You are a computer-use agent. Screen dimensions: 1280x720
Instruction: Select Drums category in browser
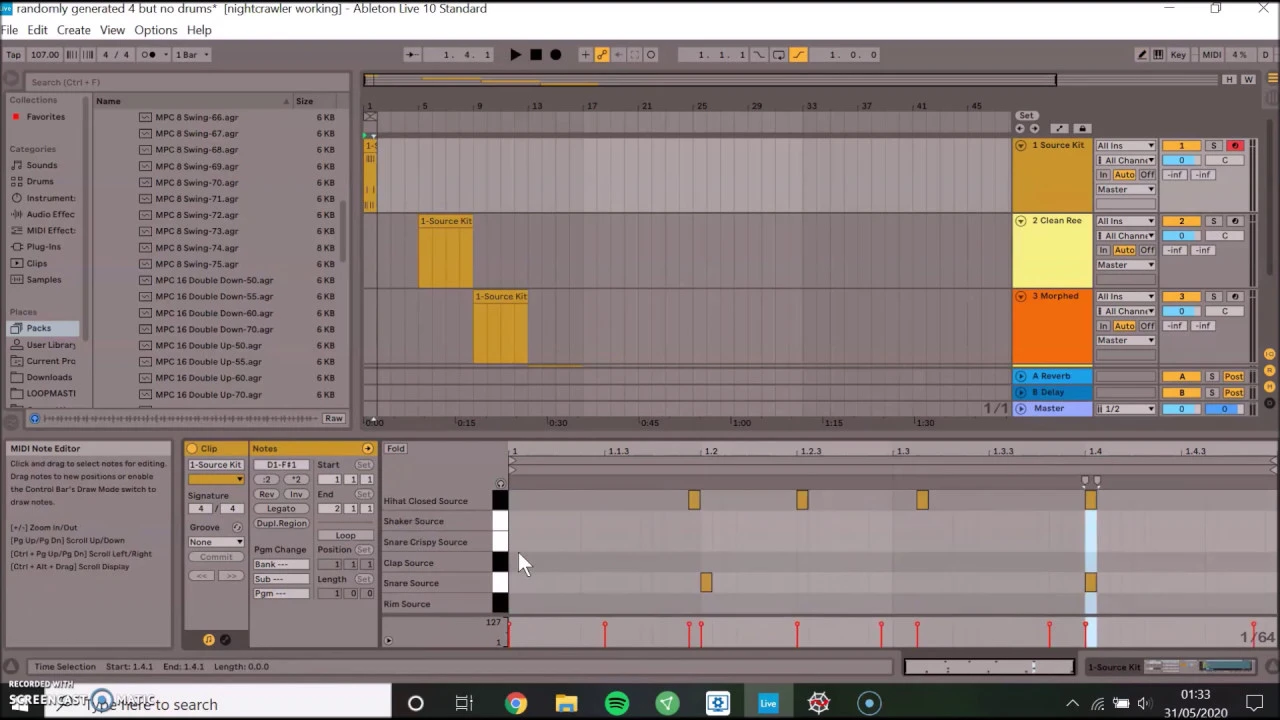pyautogui.click(x=40, y=181)
